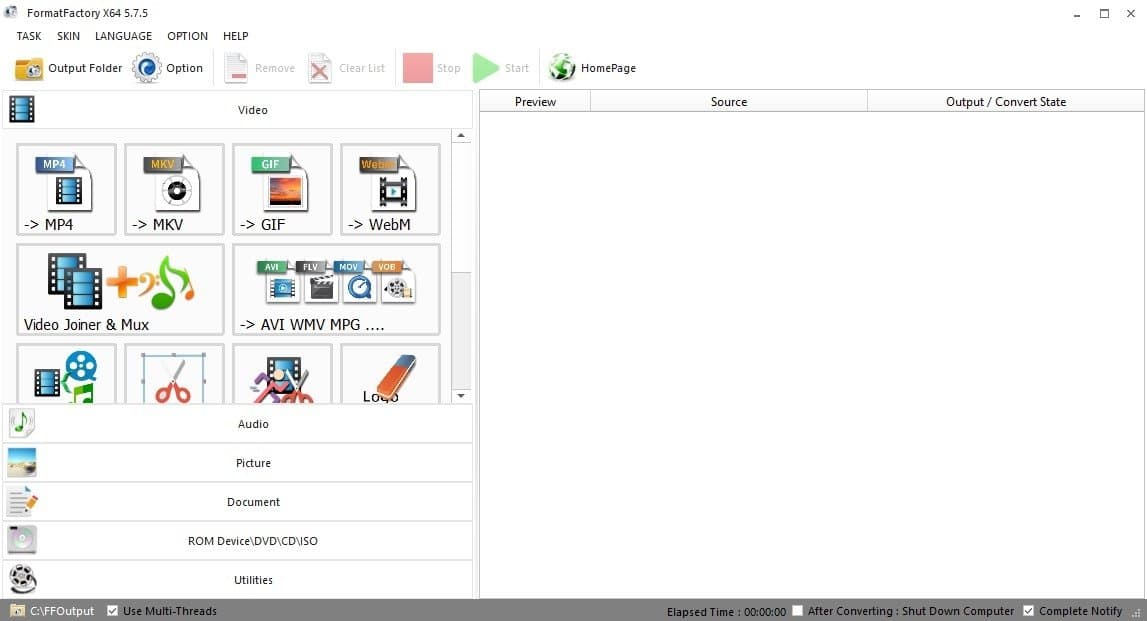Image resolution: width=1147 pixels, height=621 pixels.
Task: Open the LANGUAGE menu
Action: [x=123, y=36]
